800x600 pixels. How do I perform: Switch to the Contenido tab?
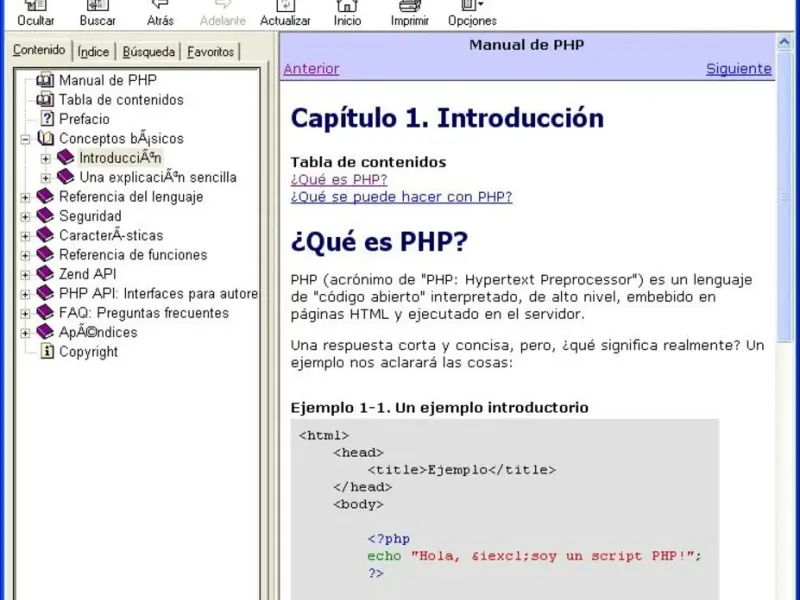pyautogui.click(x=39, y=50)
